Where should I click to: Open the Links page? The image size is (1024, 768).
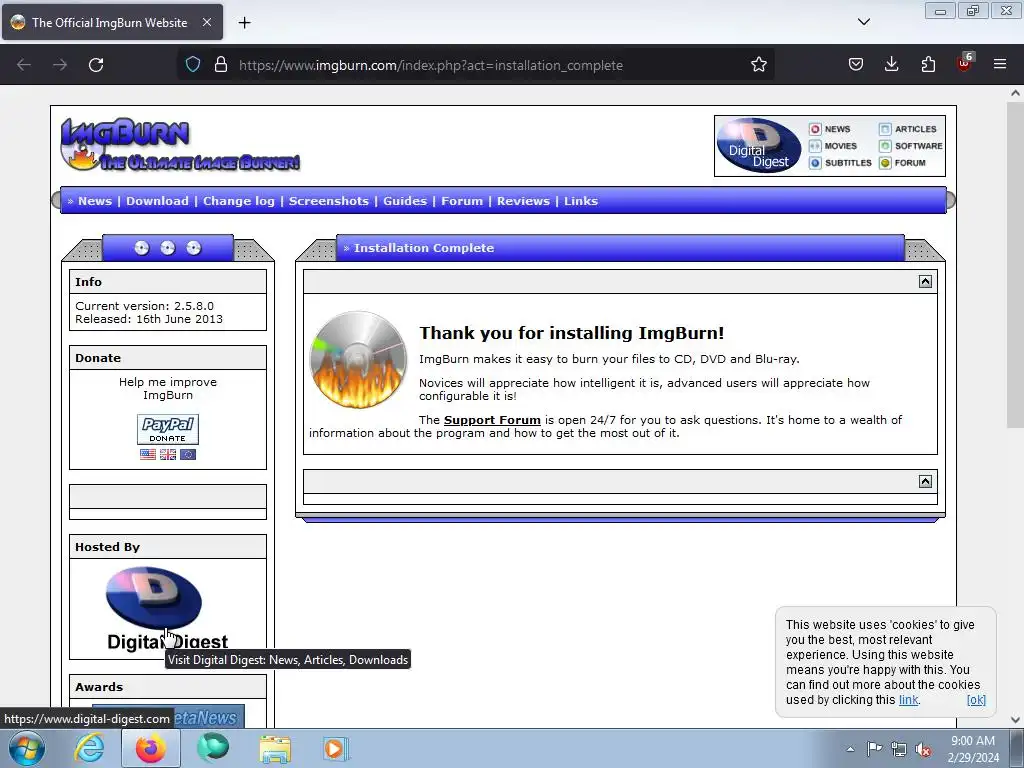click(581, 201)
